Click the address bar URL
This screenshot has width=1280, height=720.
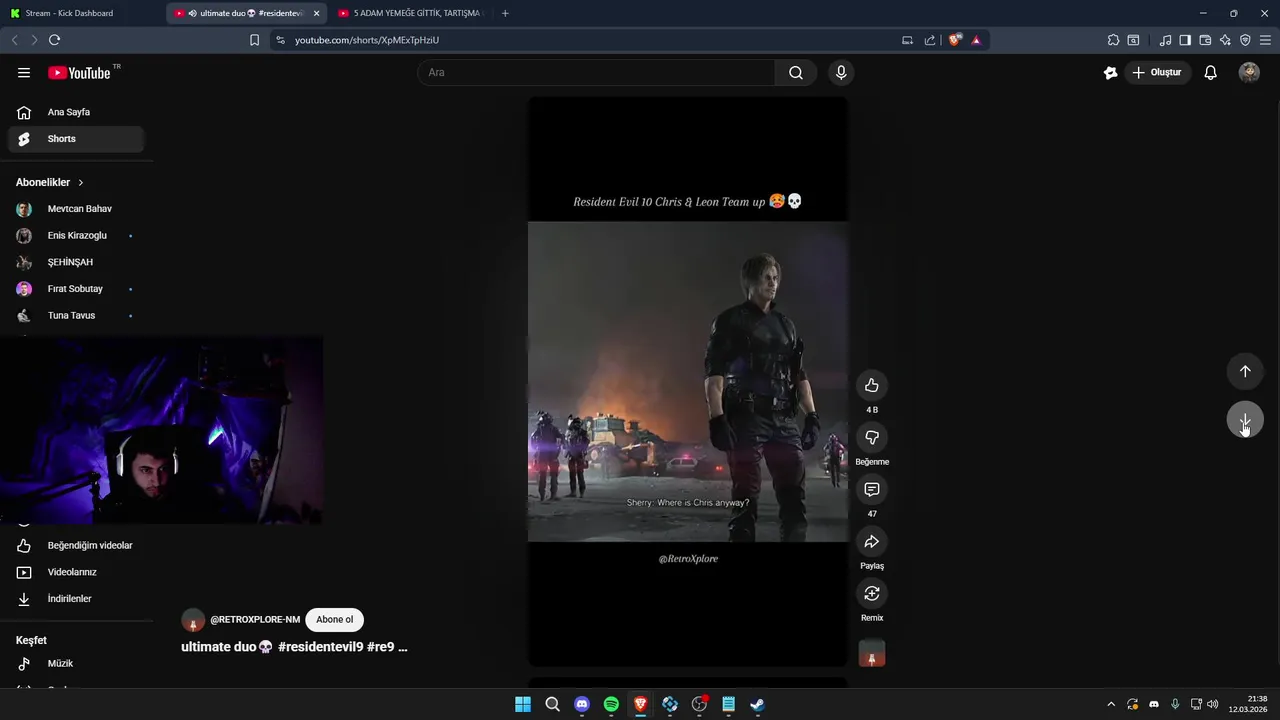click(367, 40)
